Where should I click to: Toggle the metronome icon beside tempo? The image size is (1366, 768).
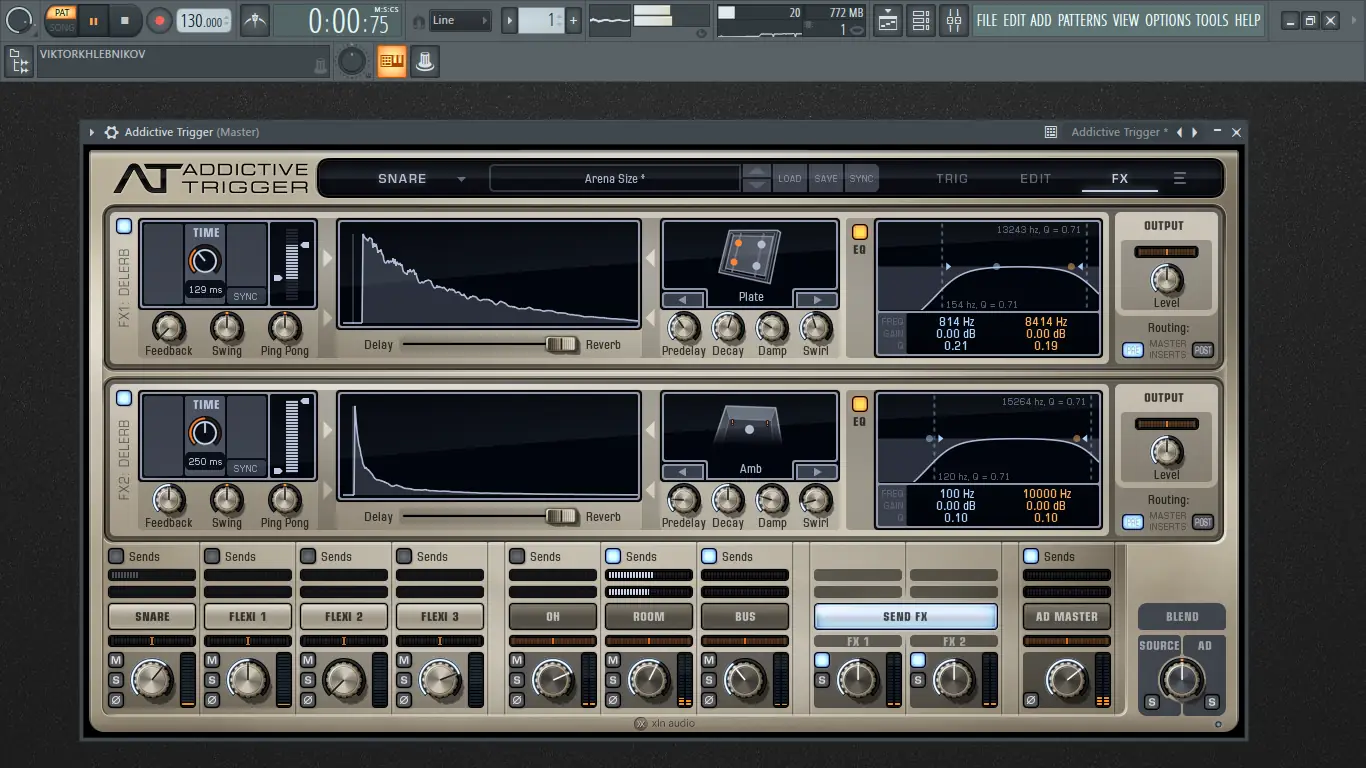tap(255, 20)
